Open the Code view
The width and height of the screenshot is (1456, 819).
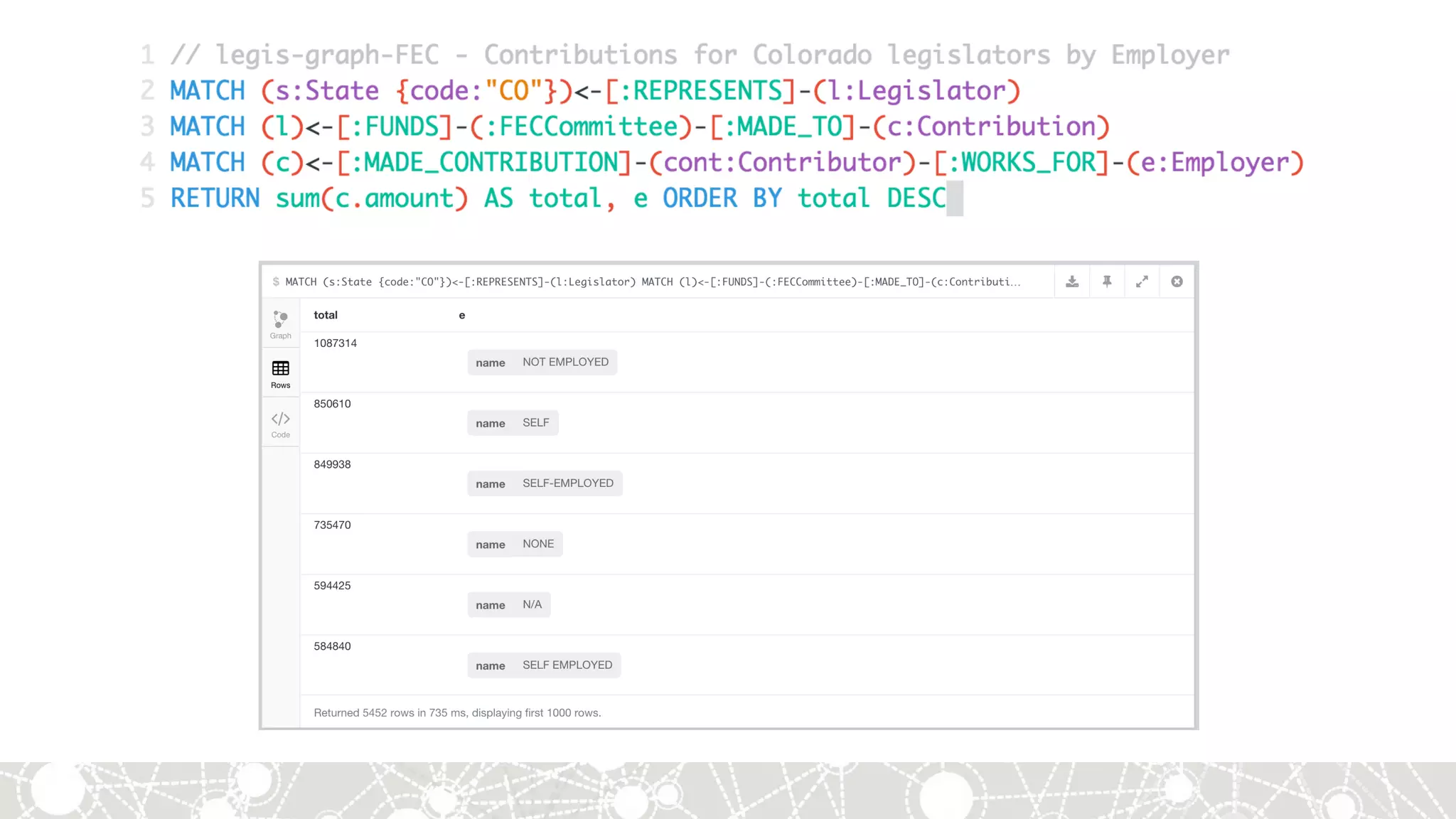(280, 424)
